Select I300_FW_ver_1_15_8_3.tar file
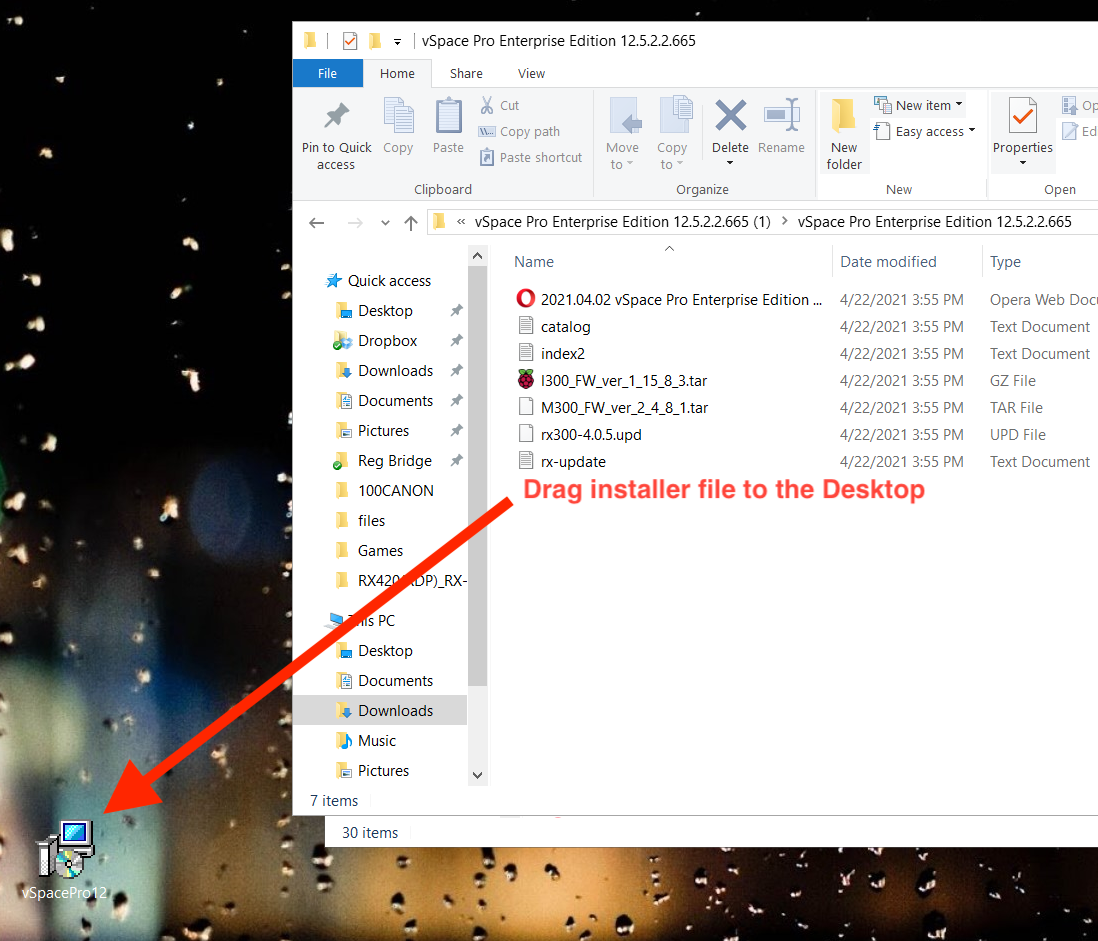 (x=612, y=381)
